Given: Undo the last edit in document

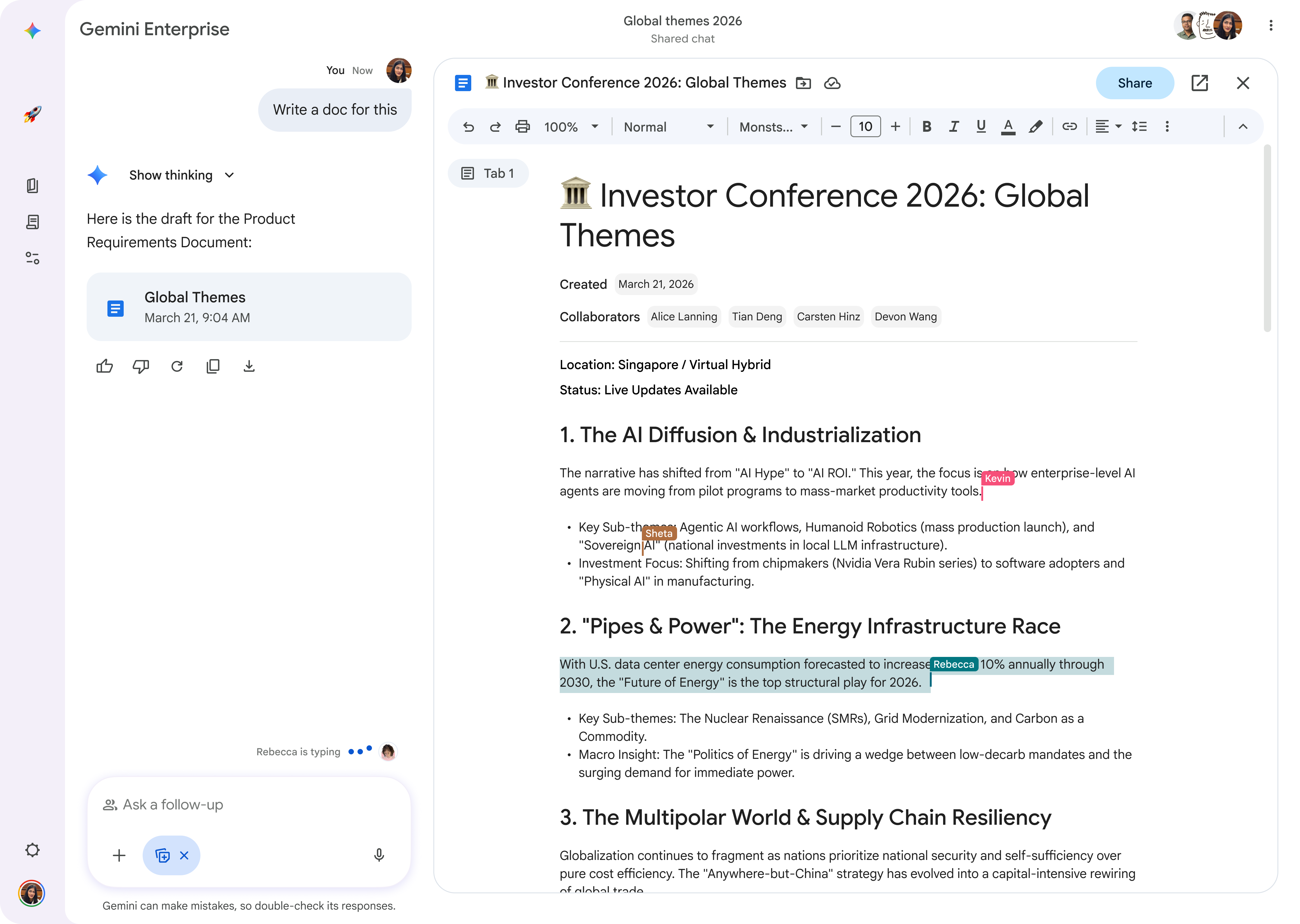Looking at the screenshot, I should point(469,127).
